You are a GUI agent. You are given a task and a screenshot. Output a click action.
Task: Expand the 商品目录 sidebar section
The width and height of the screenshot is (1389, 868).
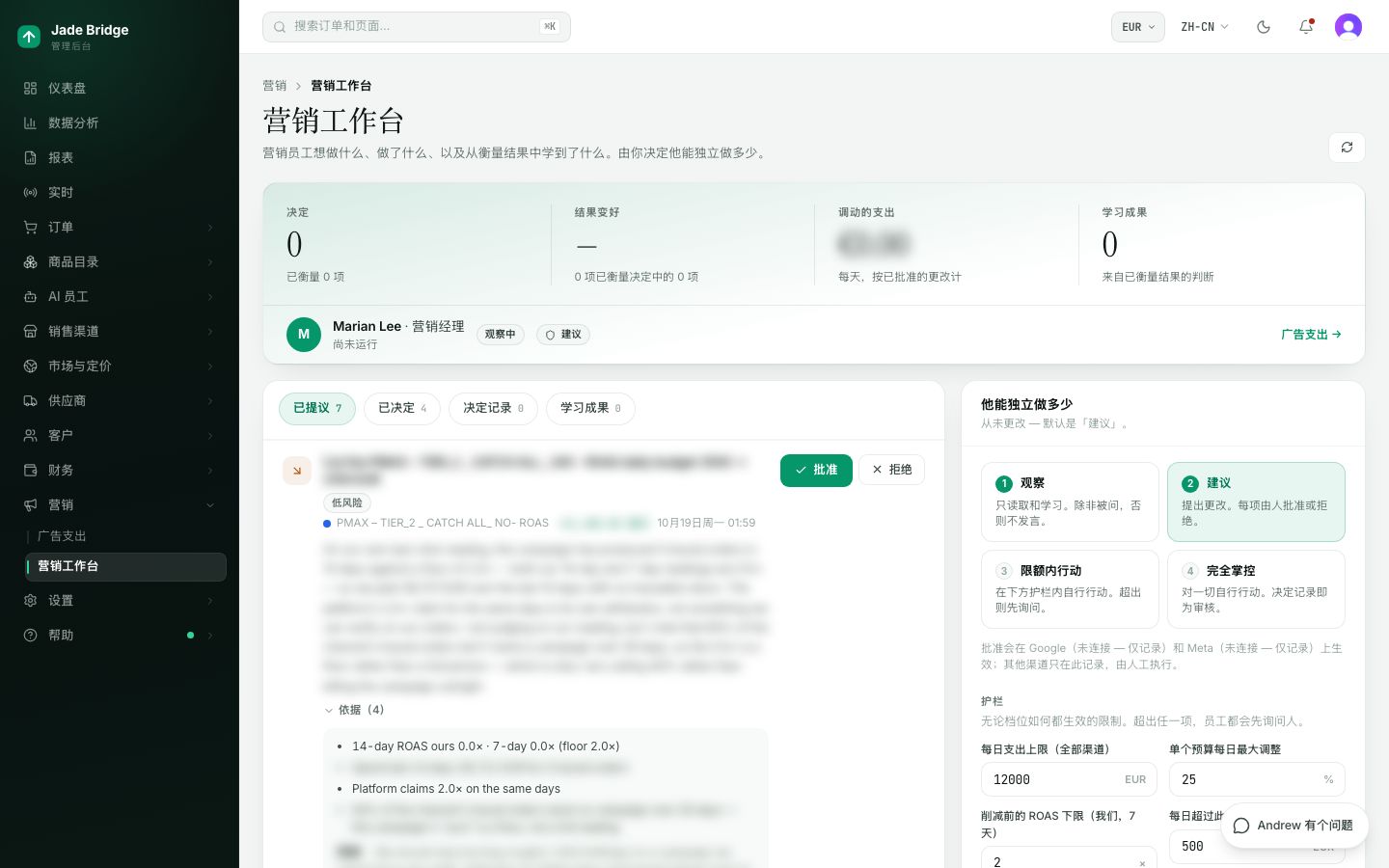tap(120, 261)
